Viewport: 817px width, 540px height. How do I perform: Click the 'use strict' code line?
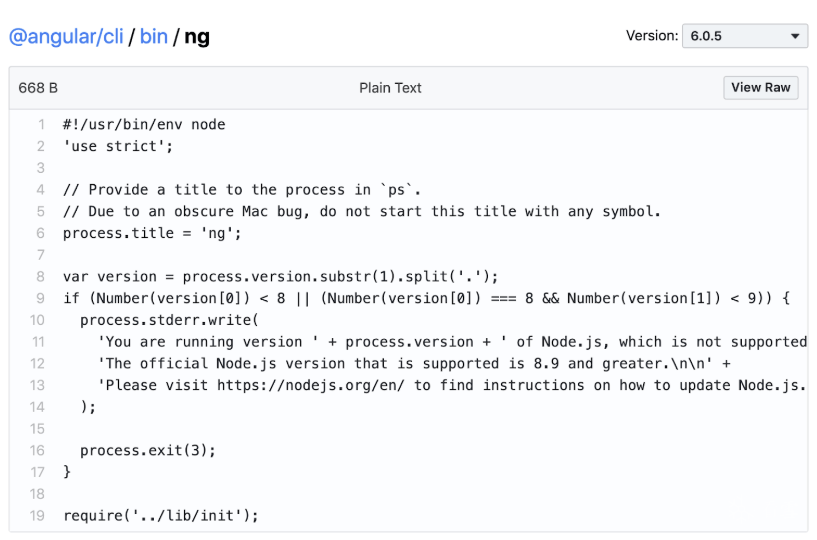(x=118, y=146)
